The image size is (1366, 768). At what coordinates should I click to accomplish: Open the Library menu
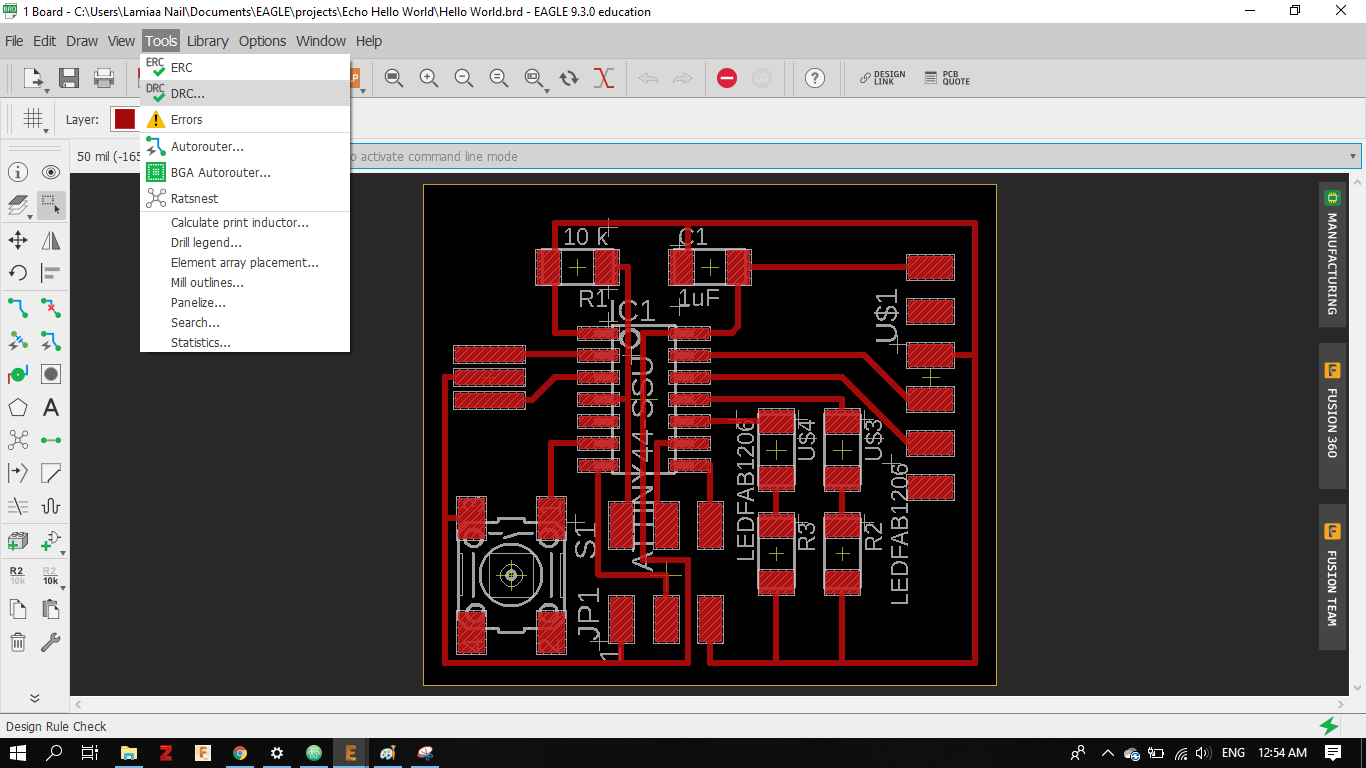(x=207, y=41)
